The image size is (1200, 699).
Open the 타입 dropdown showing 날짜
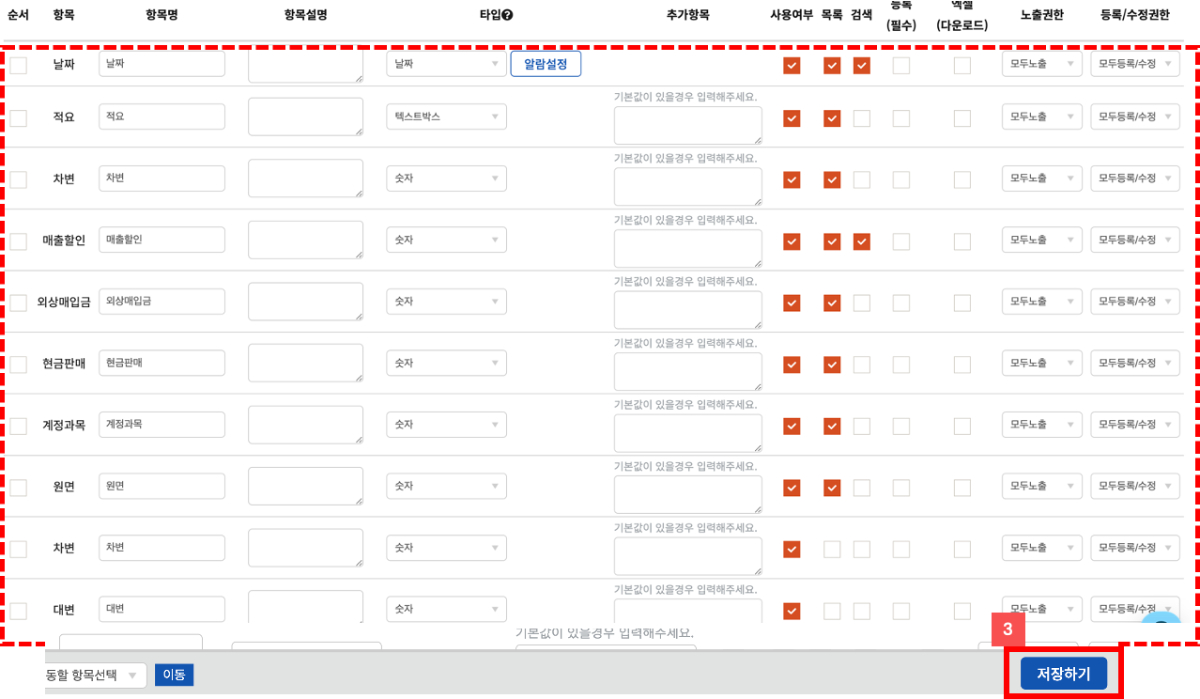[x=446, y=64]
